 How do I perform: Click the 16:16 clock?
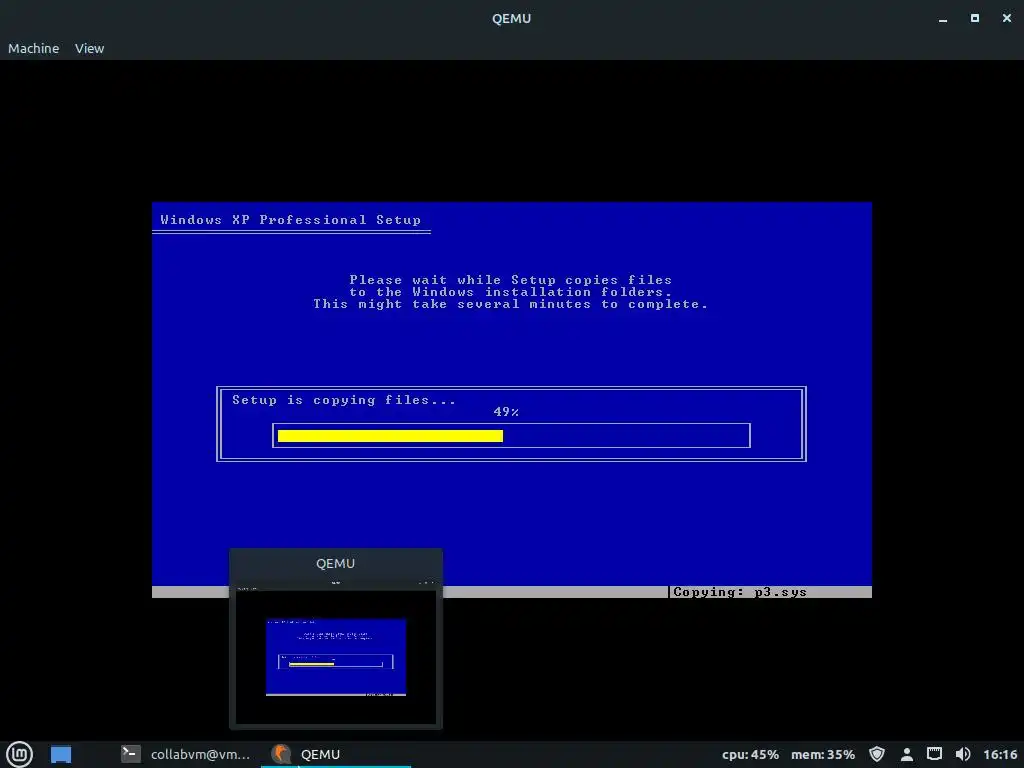coord(1000,754)
